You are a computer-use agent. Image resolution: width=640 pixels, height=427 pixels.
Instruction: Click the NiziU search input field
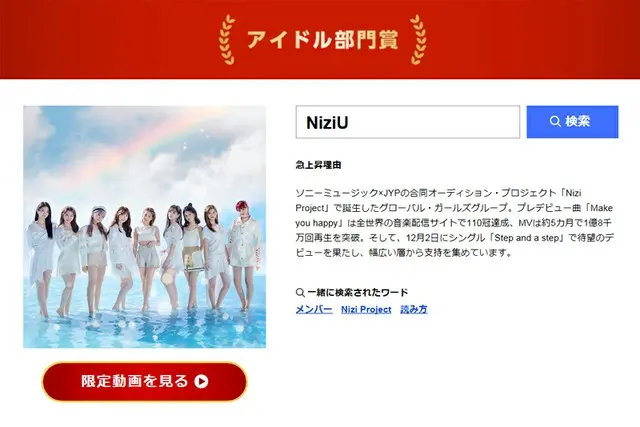pyautogui.click(x=408, y=122)
